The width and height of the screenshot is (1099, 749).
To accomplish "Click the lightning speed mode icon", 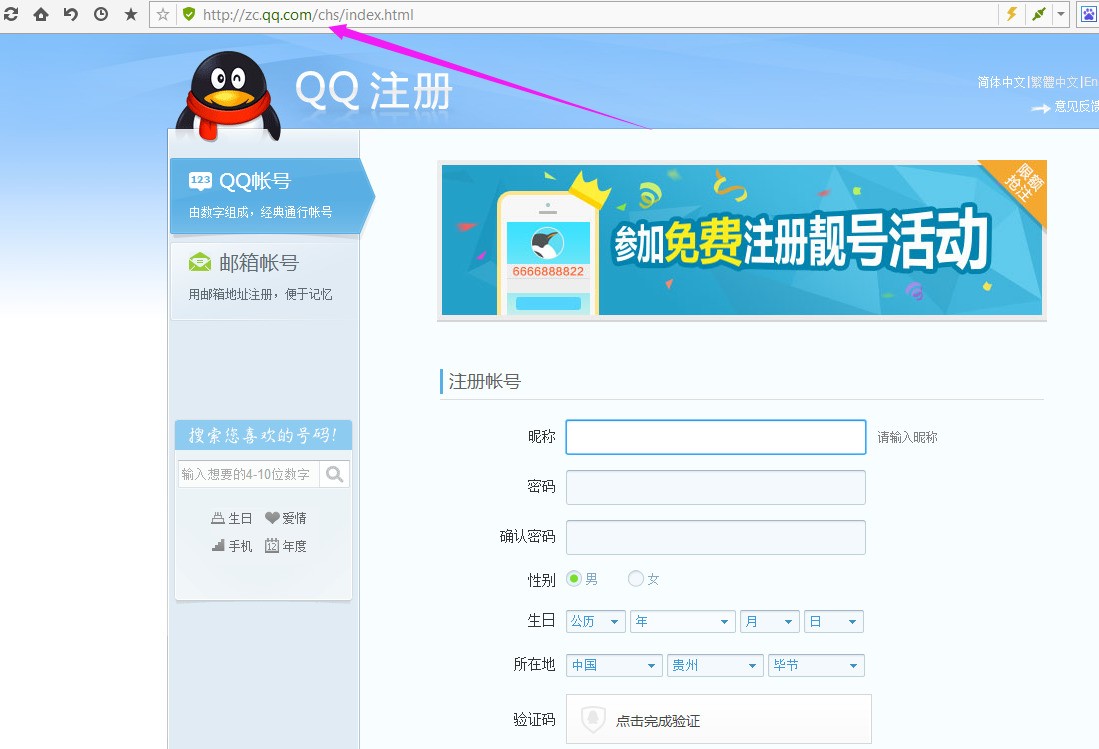I will tap(1011, 14).
